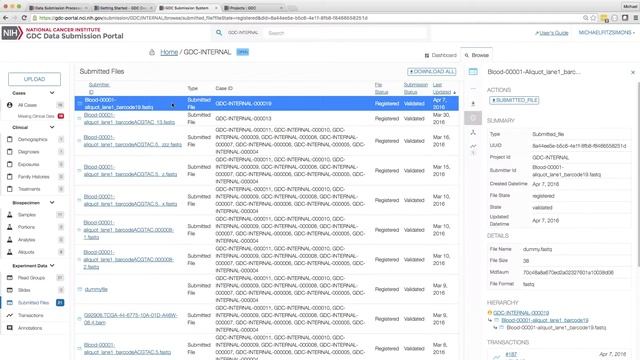The width and height of the screenshot is (640, 360).
Task: Click the All Cases person icon
Action: point(10,105)
